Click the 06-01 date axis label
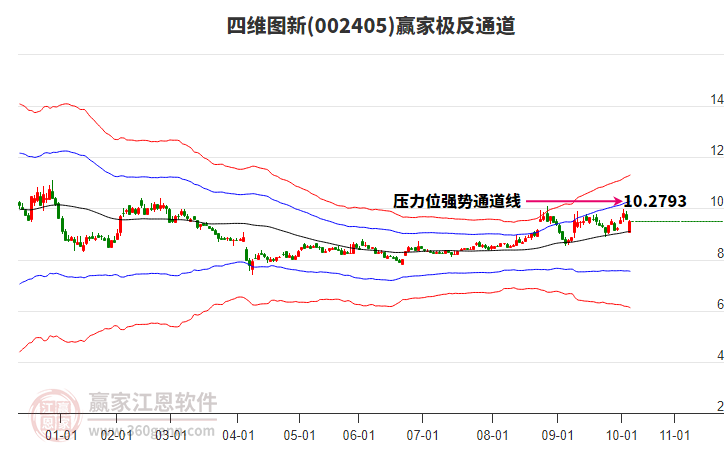This screenshot has height=450, width=726. coord(358,435)
